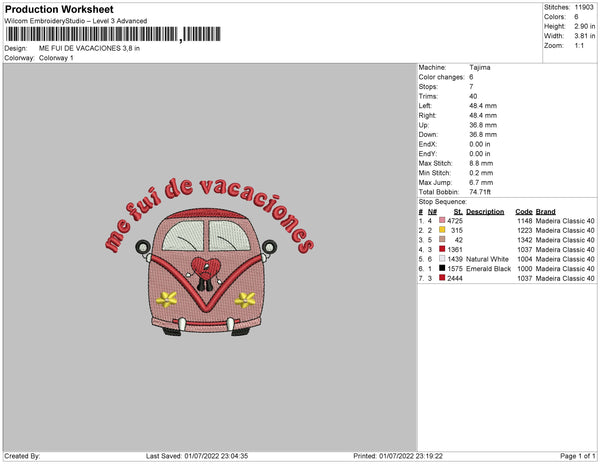Click the Natural White swatch in stop 5
The image size is (600, 464).
click(442, 259)
